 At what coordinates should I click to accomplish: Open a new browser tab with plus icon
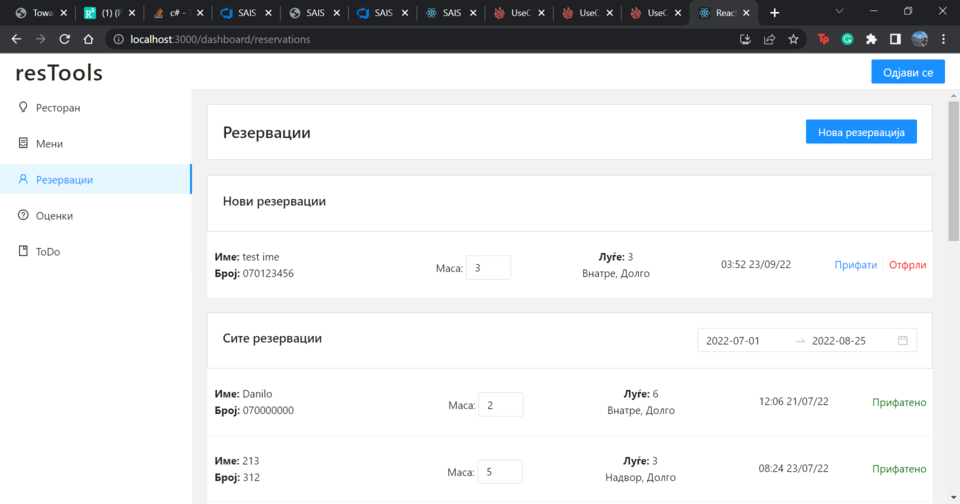pos(774,13)
